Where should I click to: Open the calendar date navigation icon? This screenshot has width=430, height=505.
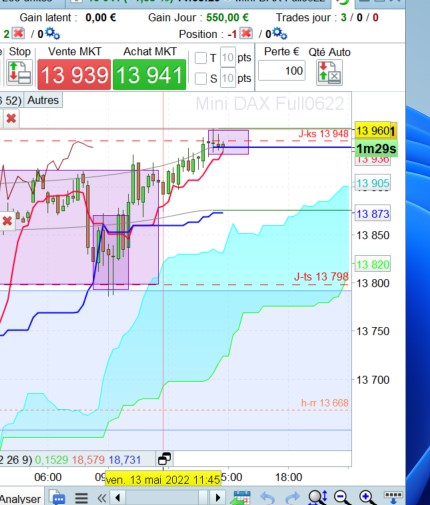pos(242,498)
